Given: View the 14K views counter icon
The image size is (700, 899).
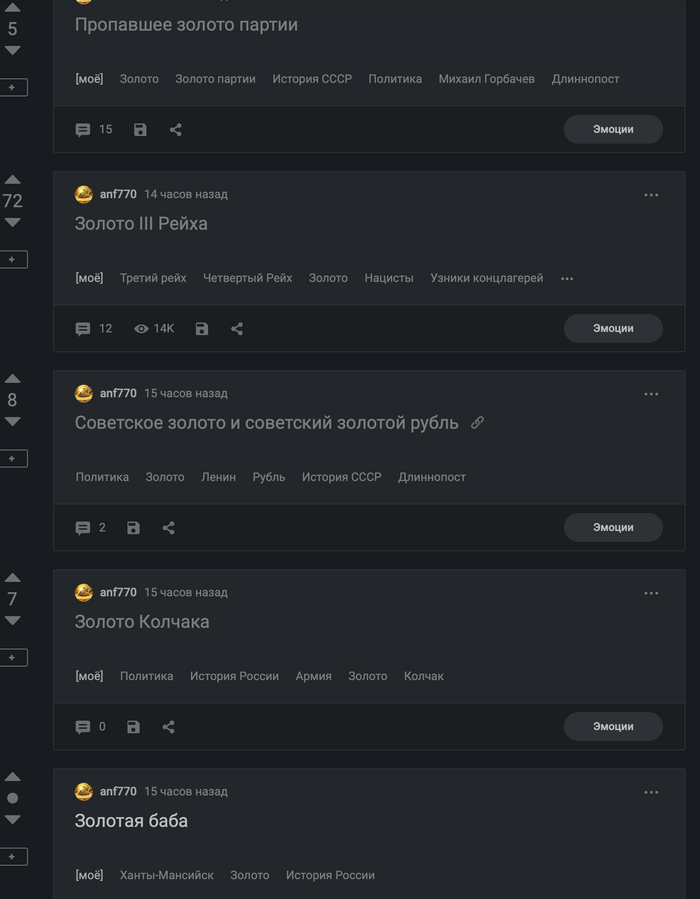Looking at the screenshot, I should (x=141, y=329).
